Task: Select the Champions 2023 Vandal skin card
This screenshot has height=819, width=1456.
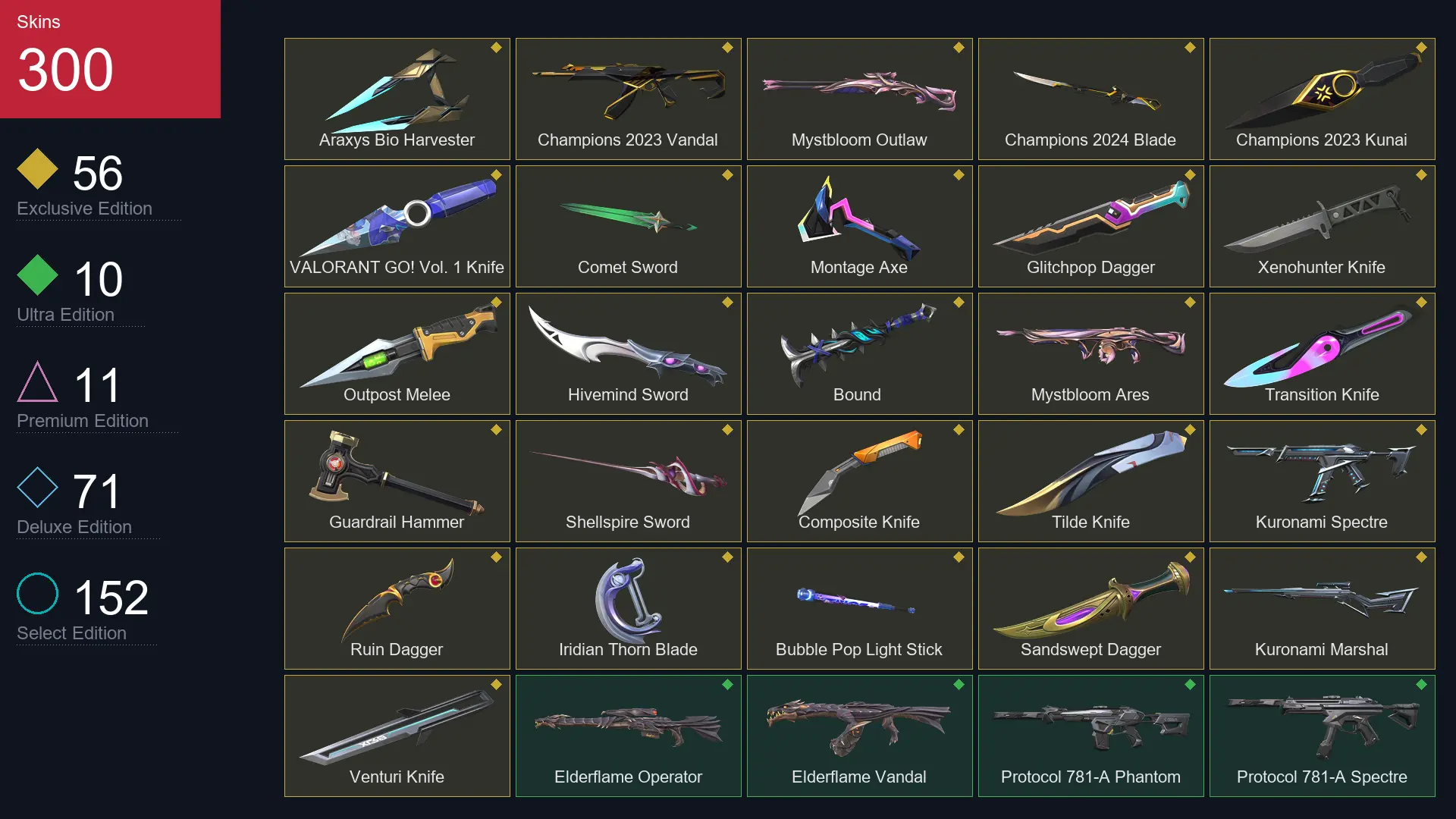Action: click(628, 99)
